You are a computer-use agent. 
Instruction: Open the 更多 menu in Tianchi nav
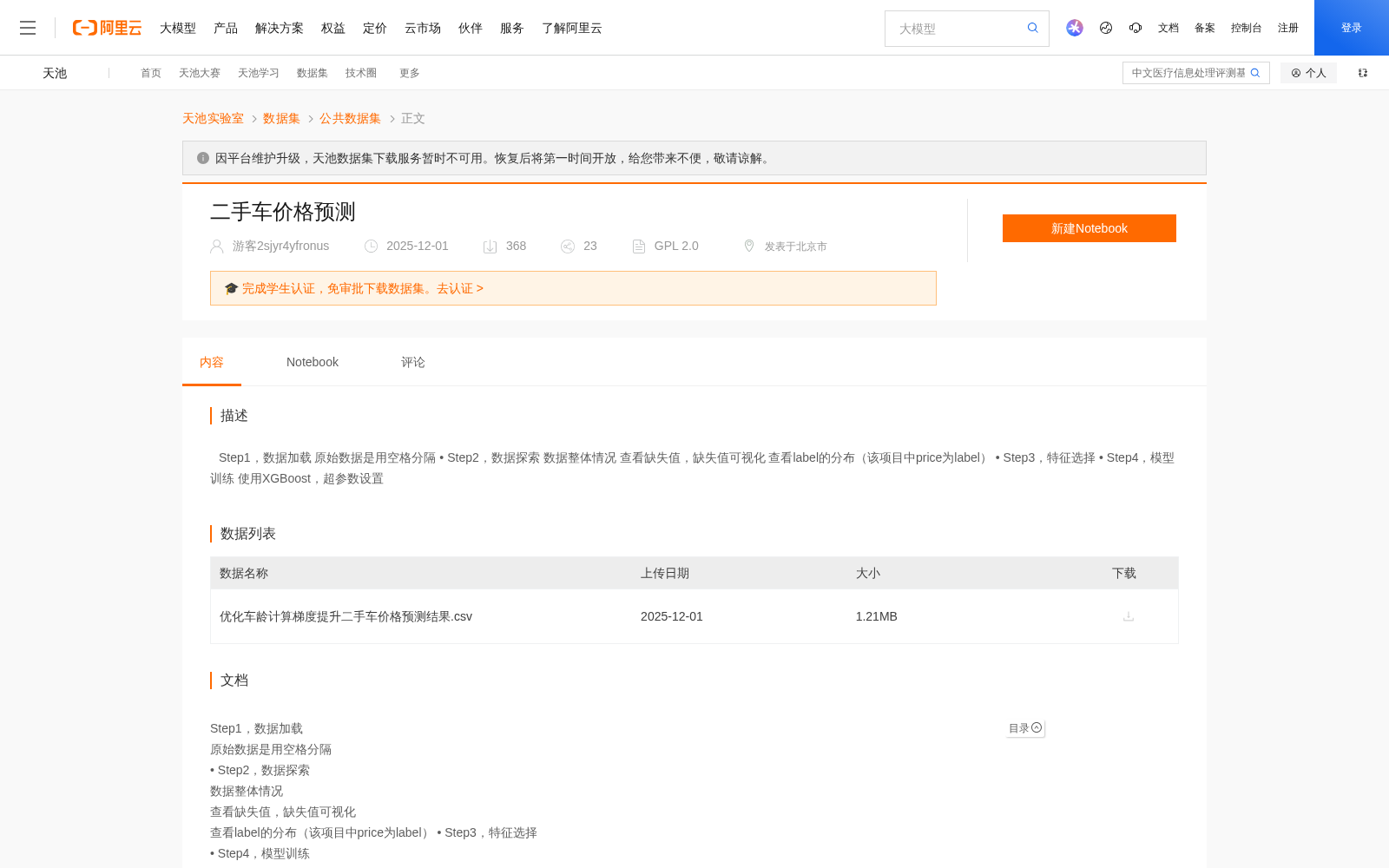410,73
